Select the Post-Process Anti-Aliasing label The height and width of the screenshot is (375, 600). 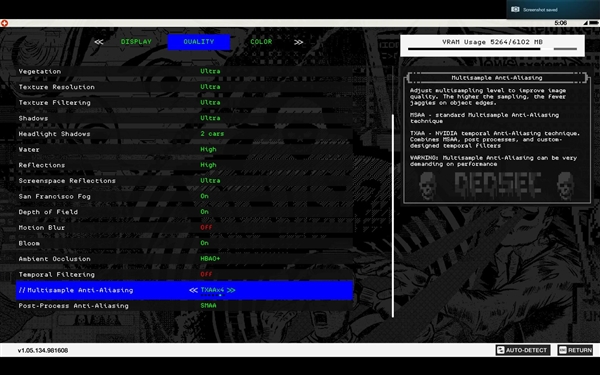tap(73, 306)
